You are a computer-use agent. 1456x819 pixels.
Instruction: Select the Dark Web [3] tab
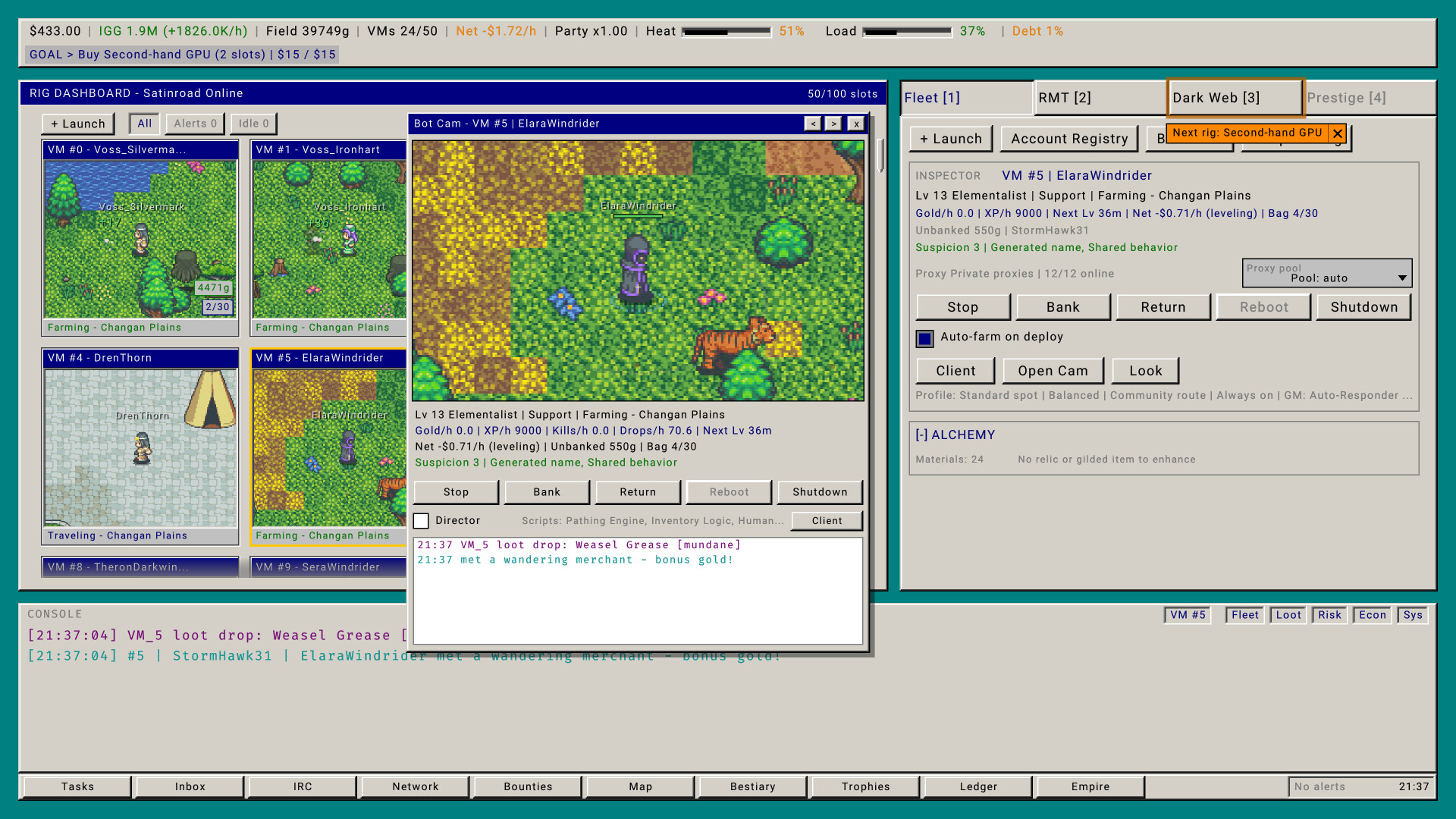1235,98
